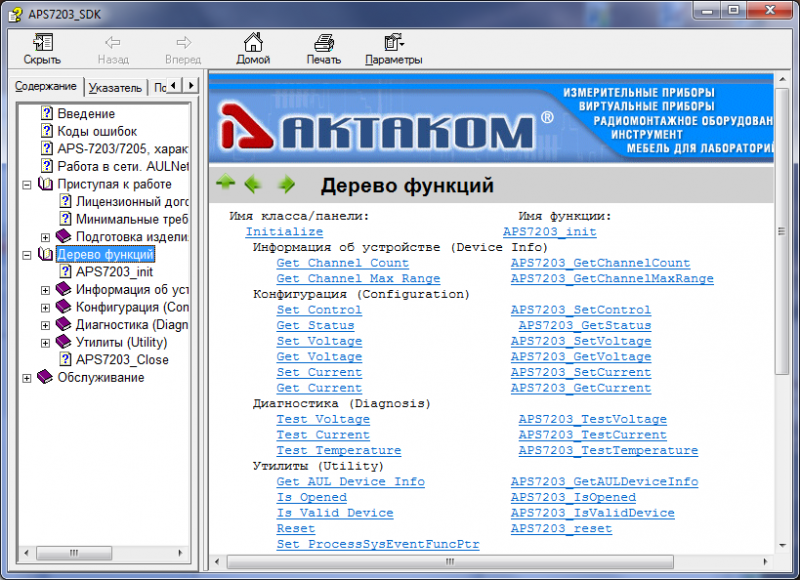Open the APS7203_GetChannelMaxRange link
The image size is (800, 580).
coord(612,279)
